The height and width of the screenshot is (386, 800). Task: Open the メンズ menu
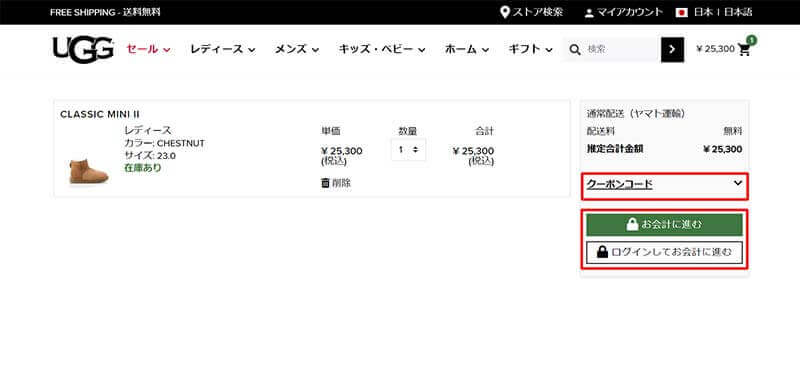297,49
